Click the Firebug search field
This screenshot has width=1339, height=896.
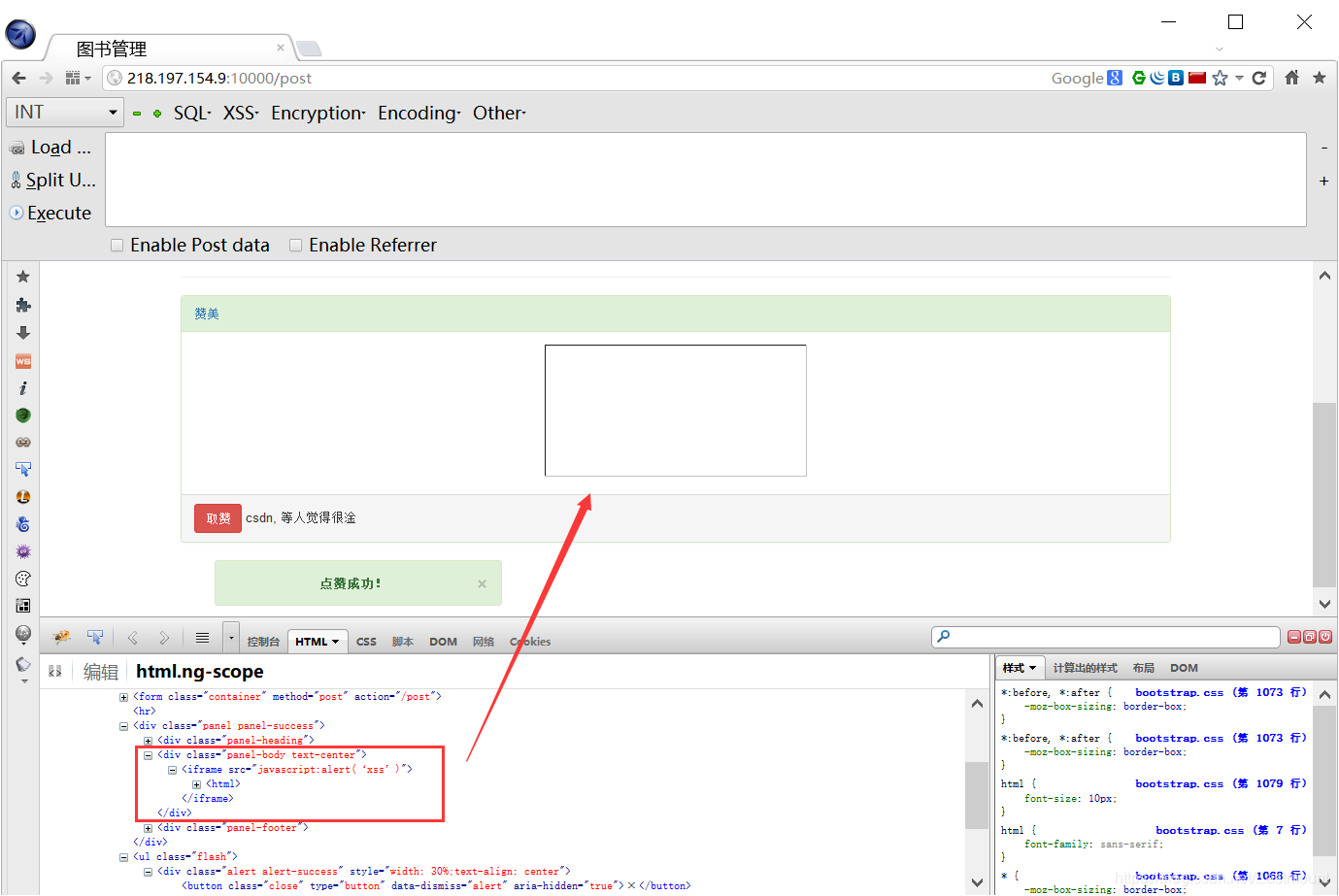(x=1106, y=637)
